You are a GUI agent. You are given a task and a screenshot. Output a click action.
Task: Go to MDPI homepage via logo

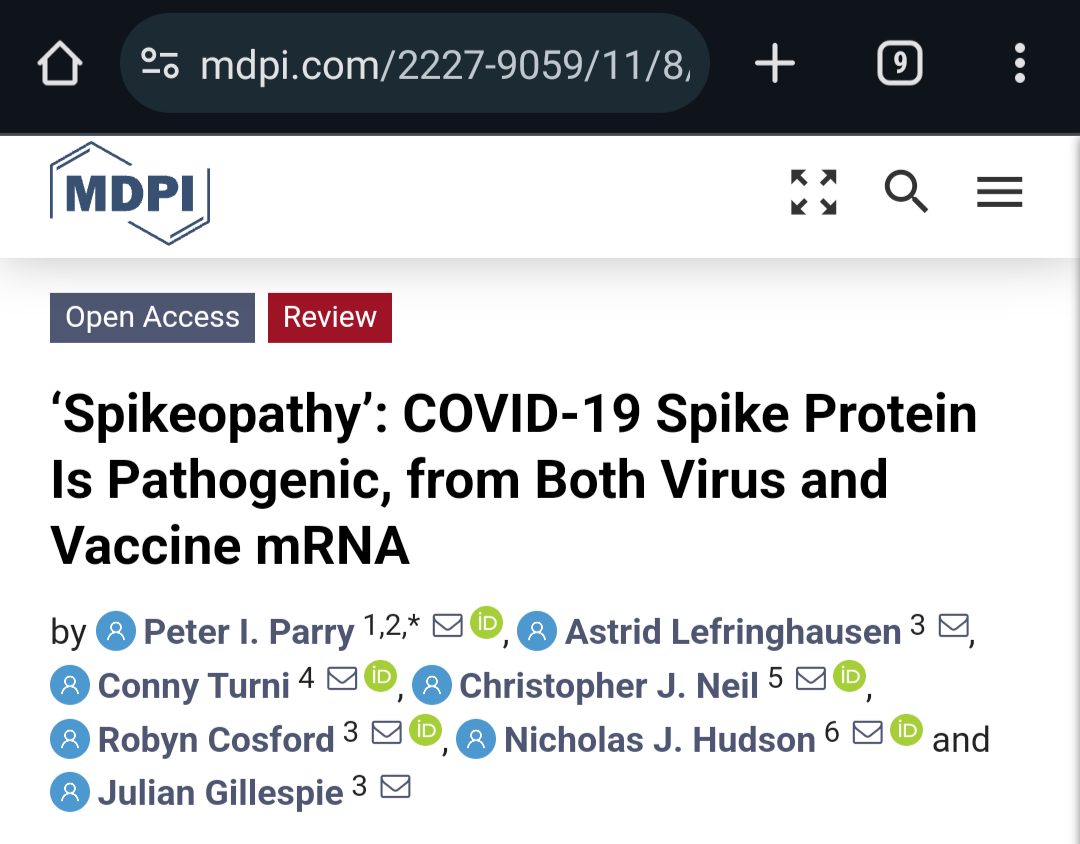click(x=130, y=193)
